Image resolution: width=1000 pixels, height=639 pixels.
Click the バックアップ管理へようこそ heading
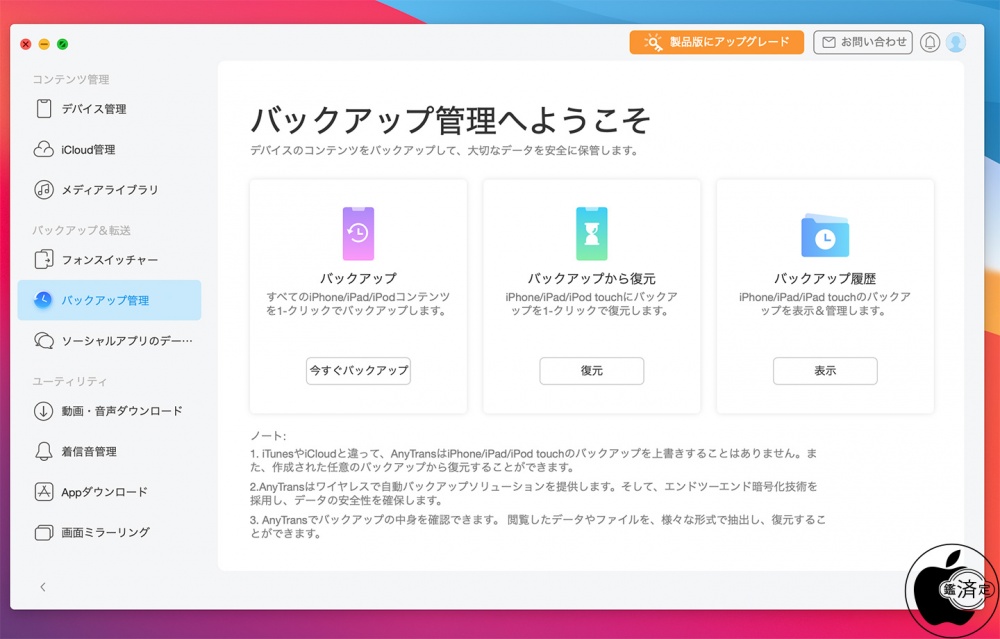(x=450, y=120)
